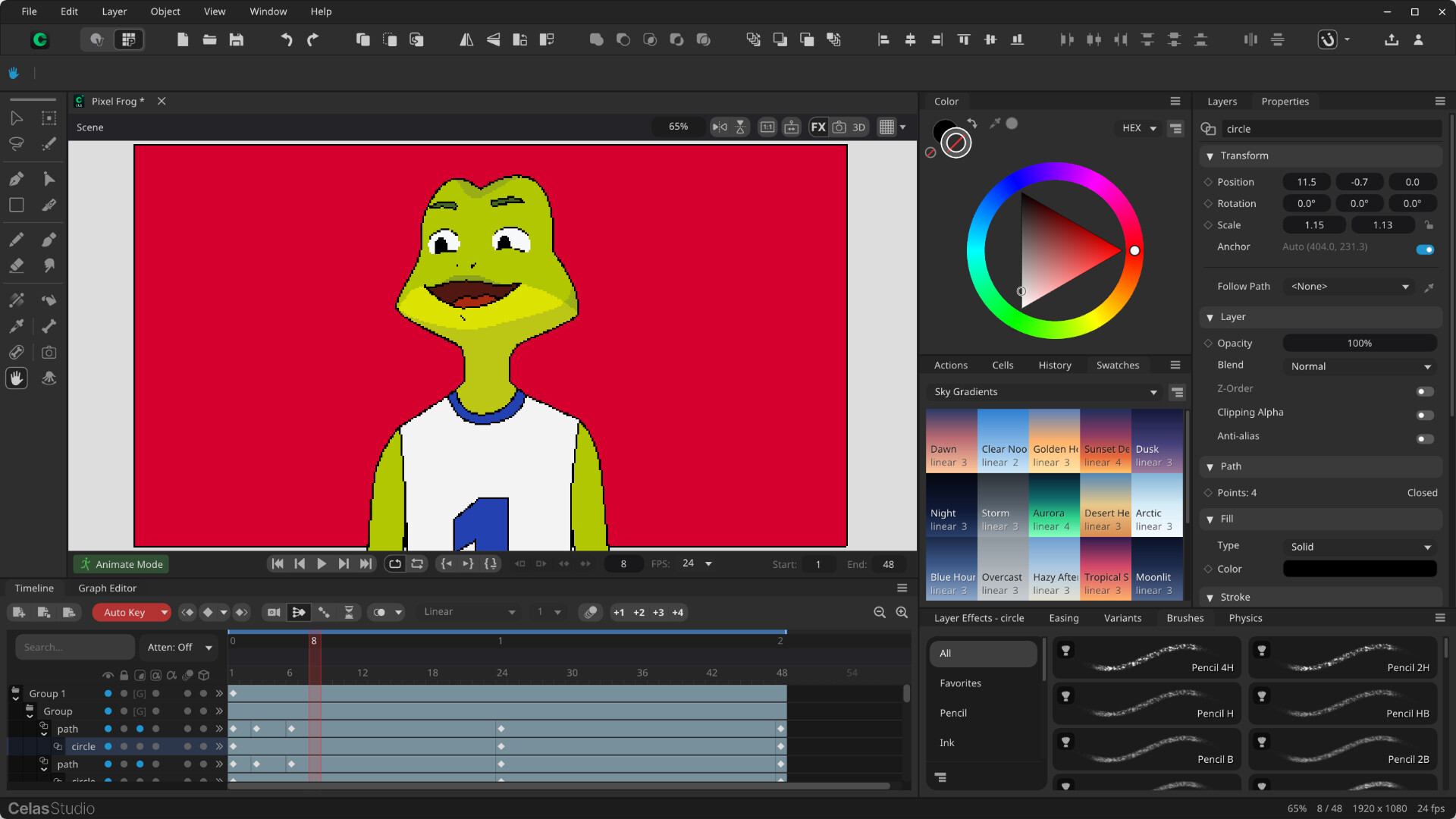Click the Opacity 100% field
1456x819 pixels.
click(x=1360, y=344)
